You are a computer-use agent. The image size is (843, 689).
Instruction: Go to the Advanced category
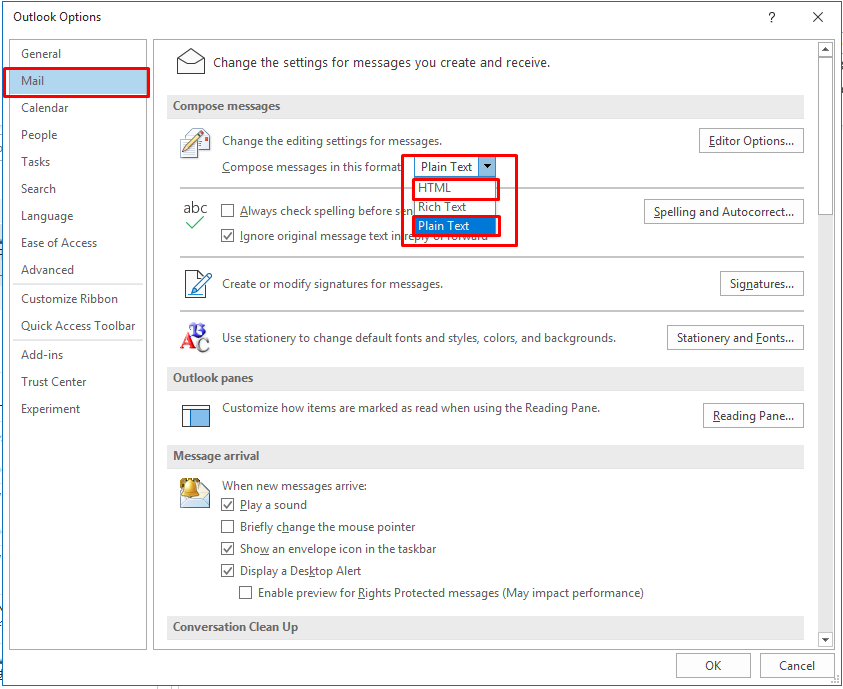(x=78, y=270)
